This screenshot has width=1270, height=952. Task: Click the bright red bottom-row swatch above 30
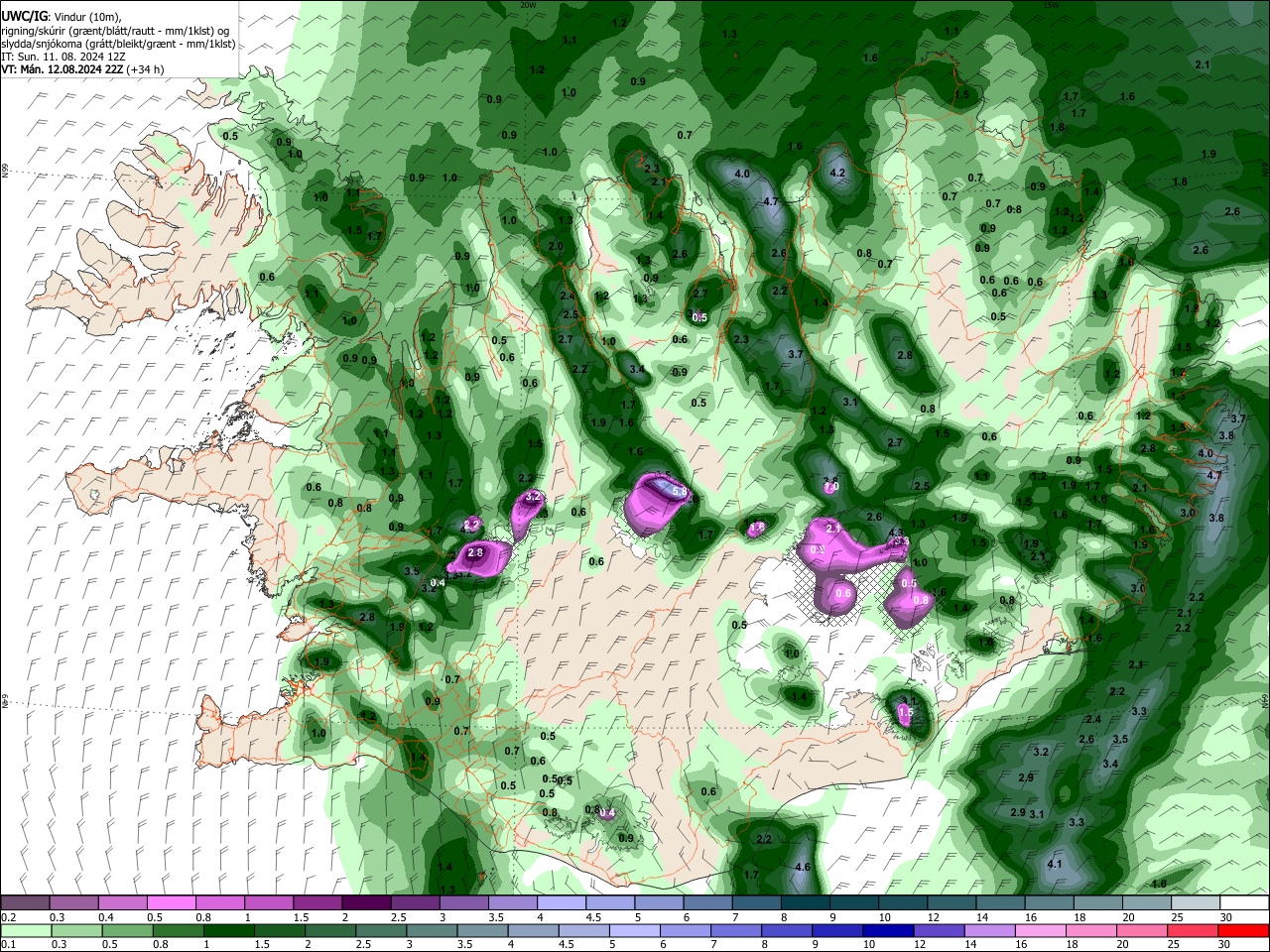tap(1245, 930)
